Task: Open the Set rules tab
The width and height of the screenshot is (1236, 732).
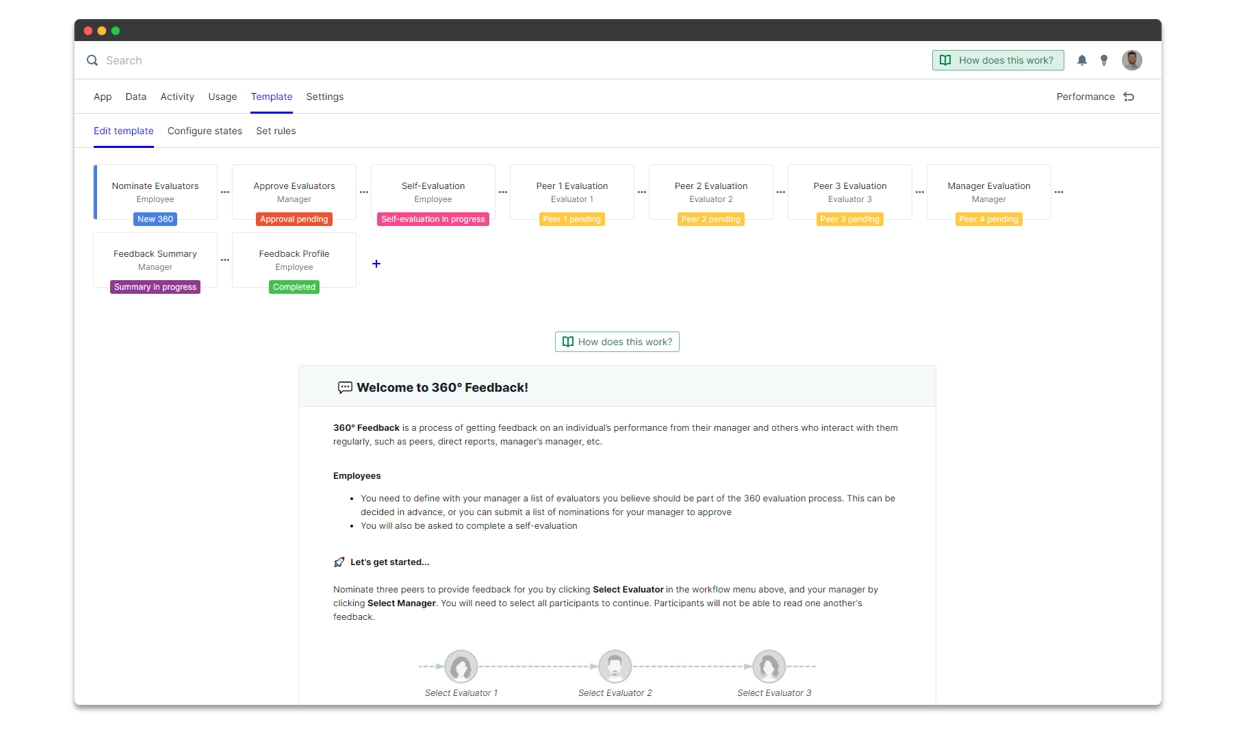Action: click(276, 131)
